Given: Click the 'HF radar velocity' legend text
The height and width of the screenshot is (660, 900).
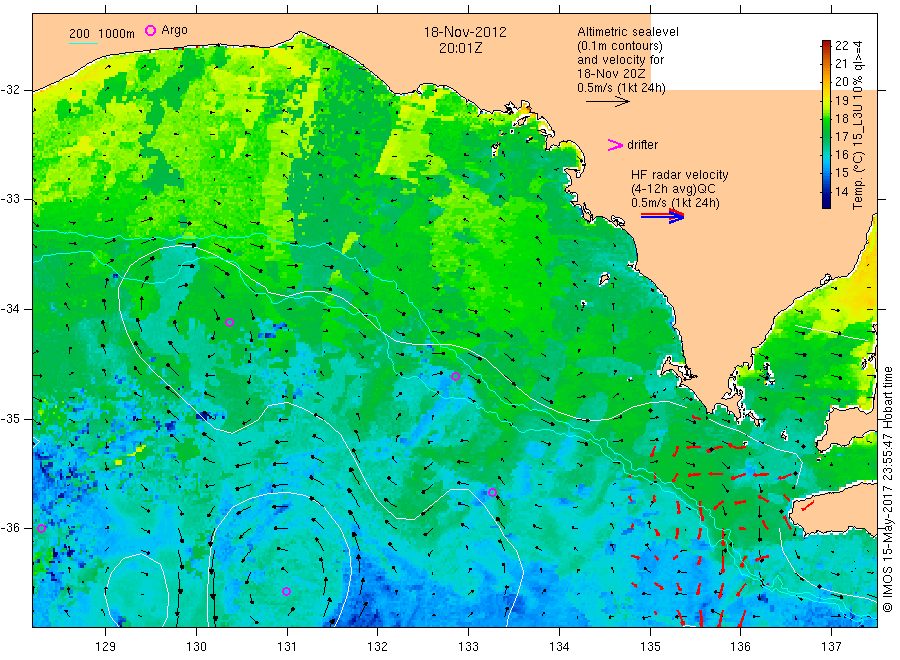Looking at the screenshot, I should click(x=680, y=175).
